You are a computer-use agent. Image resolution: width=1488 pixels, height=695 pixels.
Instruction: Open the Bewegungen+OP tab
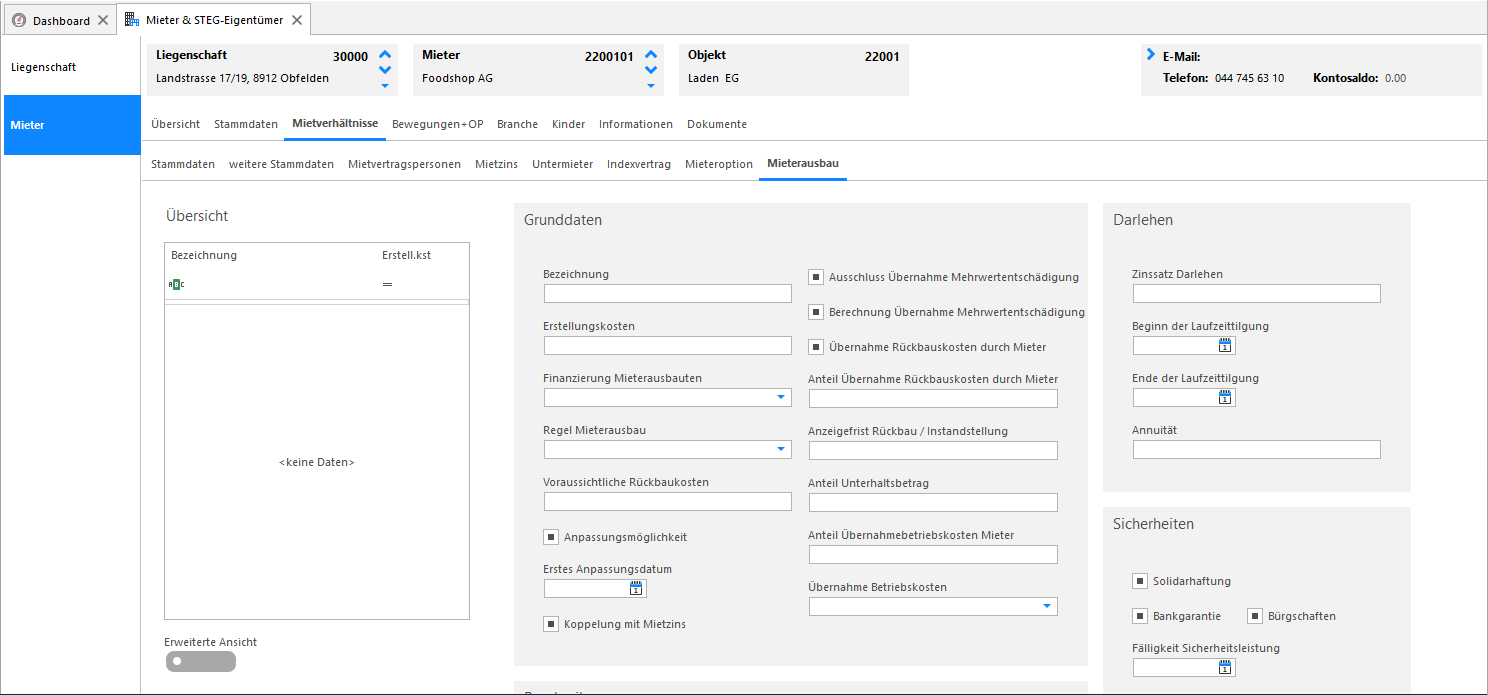pos(437,124)
